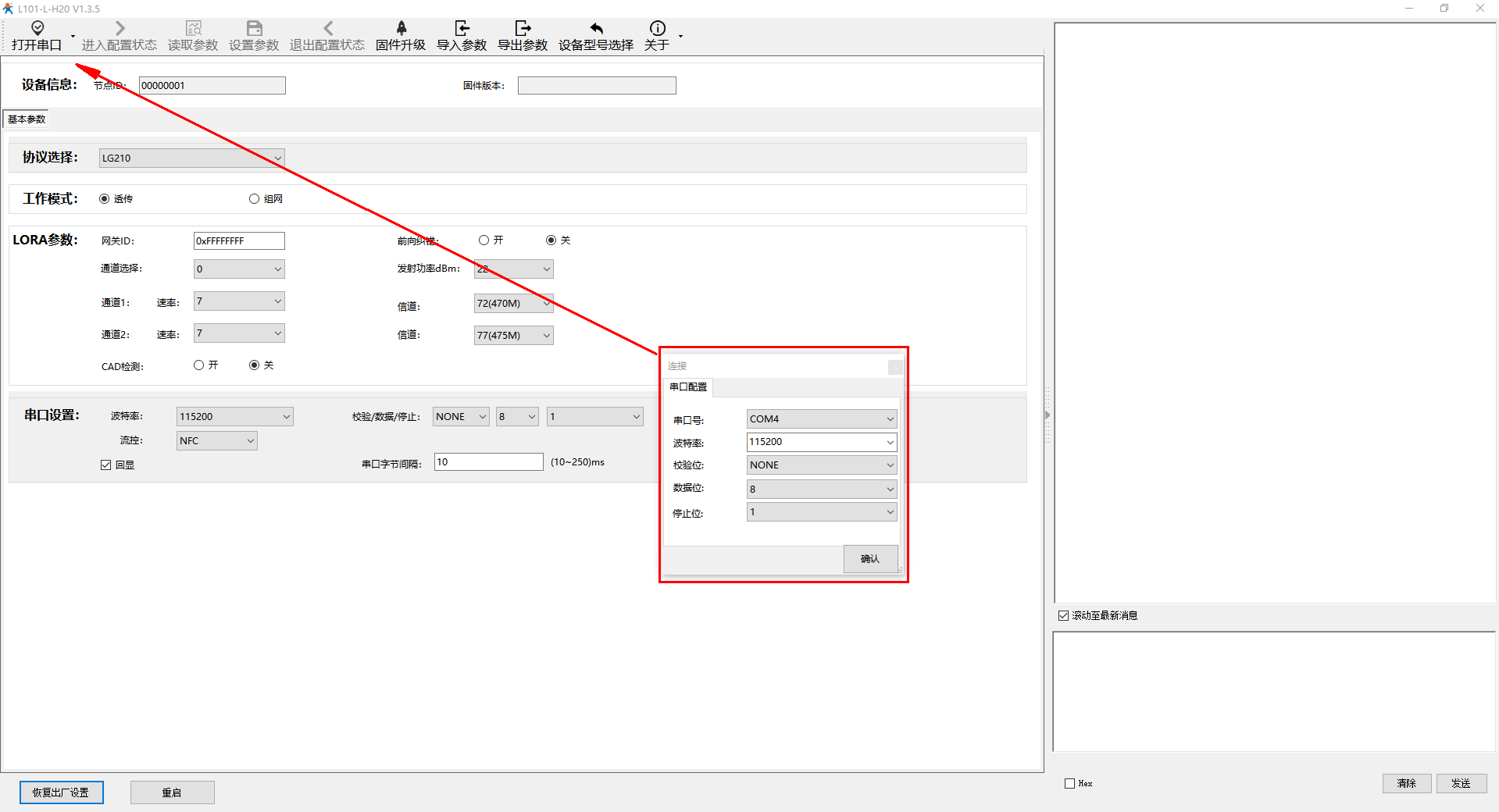This screenshot has width=1499, height=812.
Task: Click the 网关ID input field
Action: pyautogui.click(x=239, y=241)
